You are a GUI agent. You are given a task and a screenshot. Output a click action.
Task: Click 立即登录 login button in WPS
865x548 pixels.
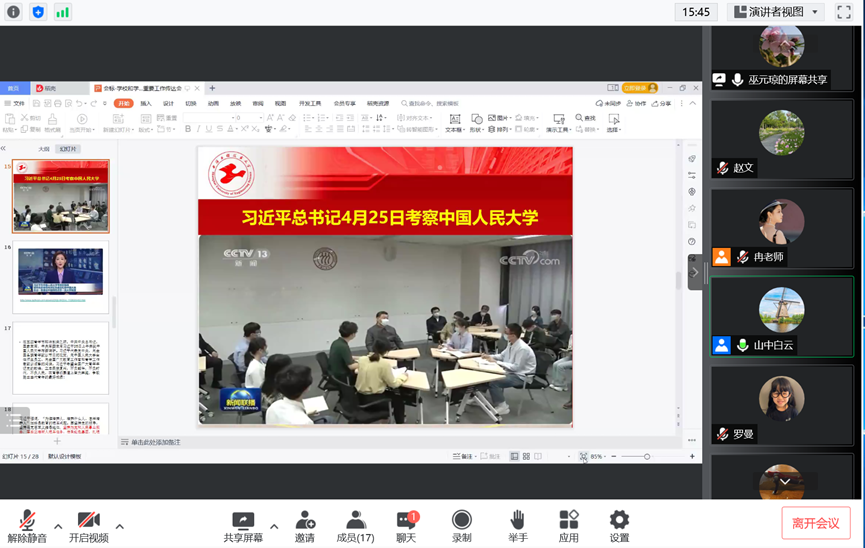[x=640, y=88]
